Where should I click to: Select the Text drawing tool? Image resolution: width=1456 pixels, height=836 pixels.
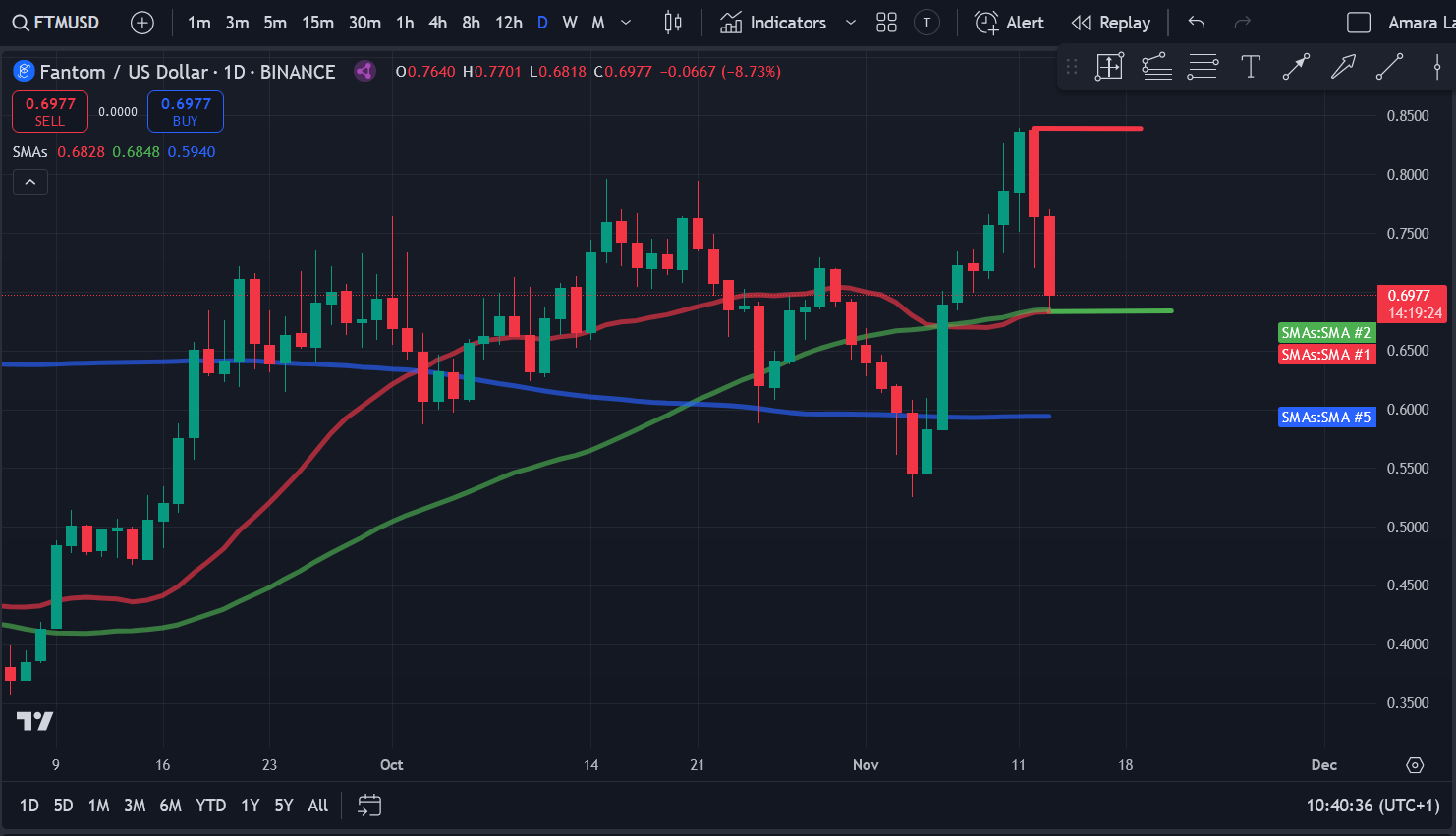1250,67
